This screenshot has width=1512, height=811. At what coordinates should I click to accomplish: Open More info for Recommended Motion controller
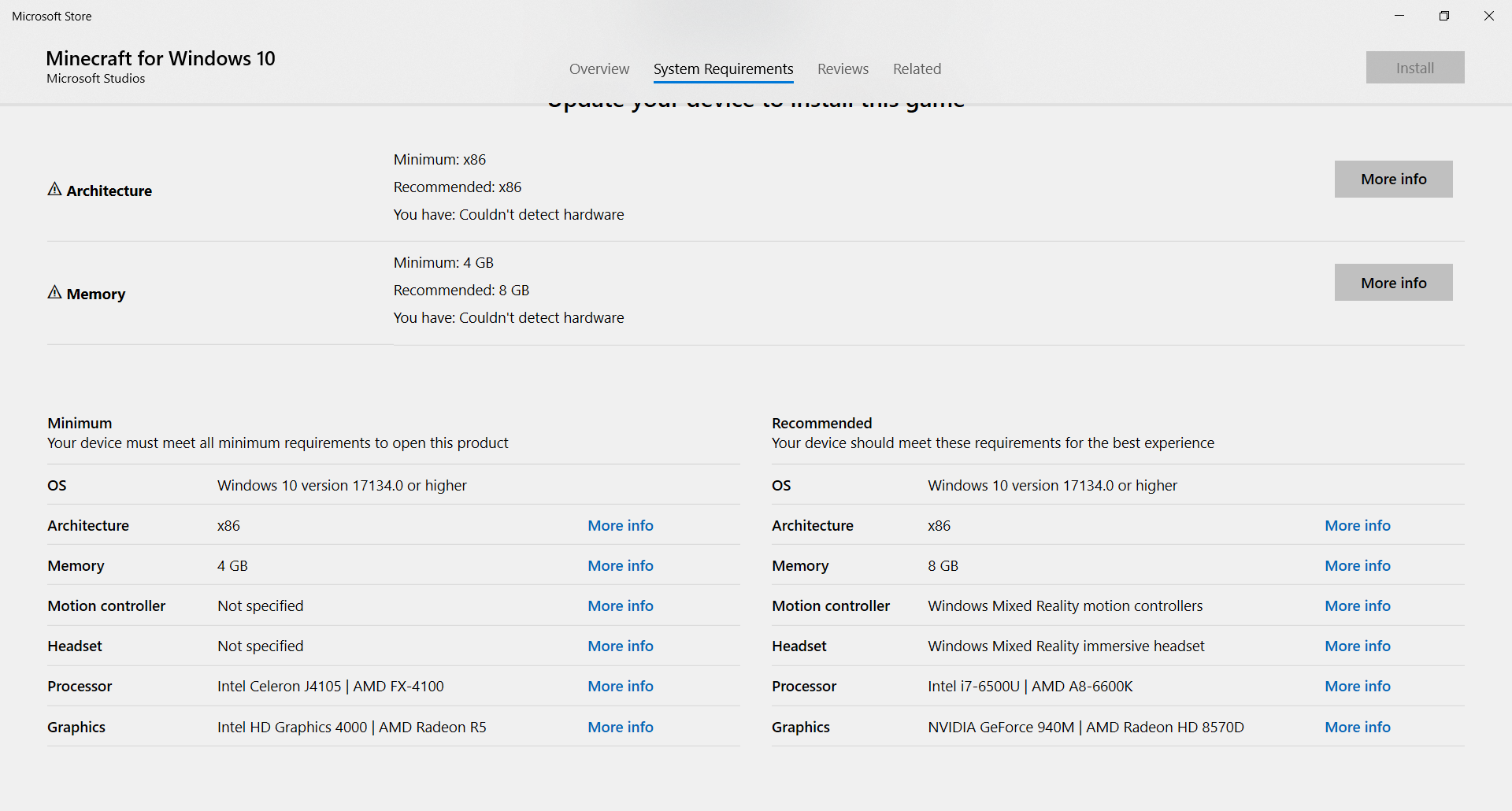click(x=1358, y=605)
